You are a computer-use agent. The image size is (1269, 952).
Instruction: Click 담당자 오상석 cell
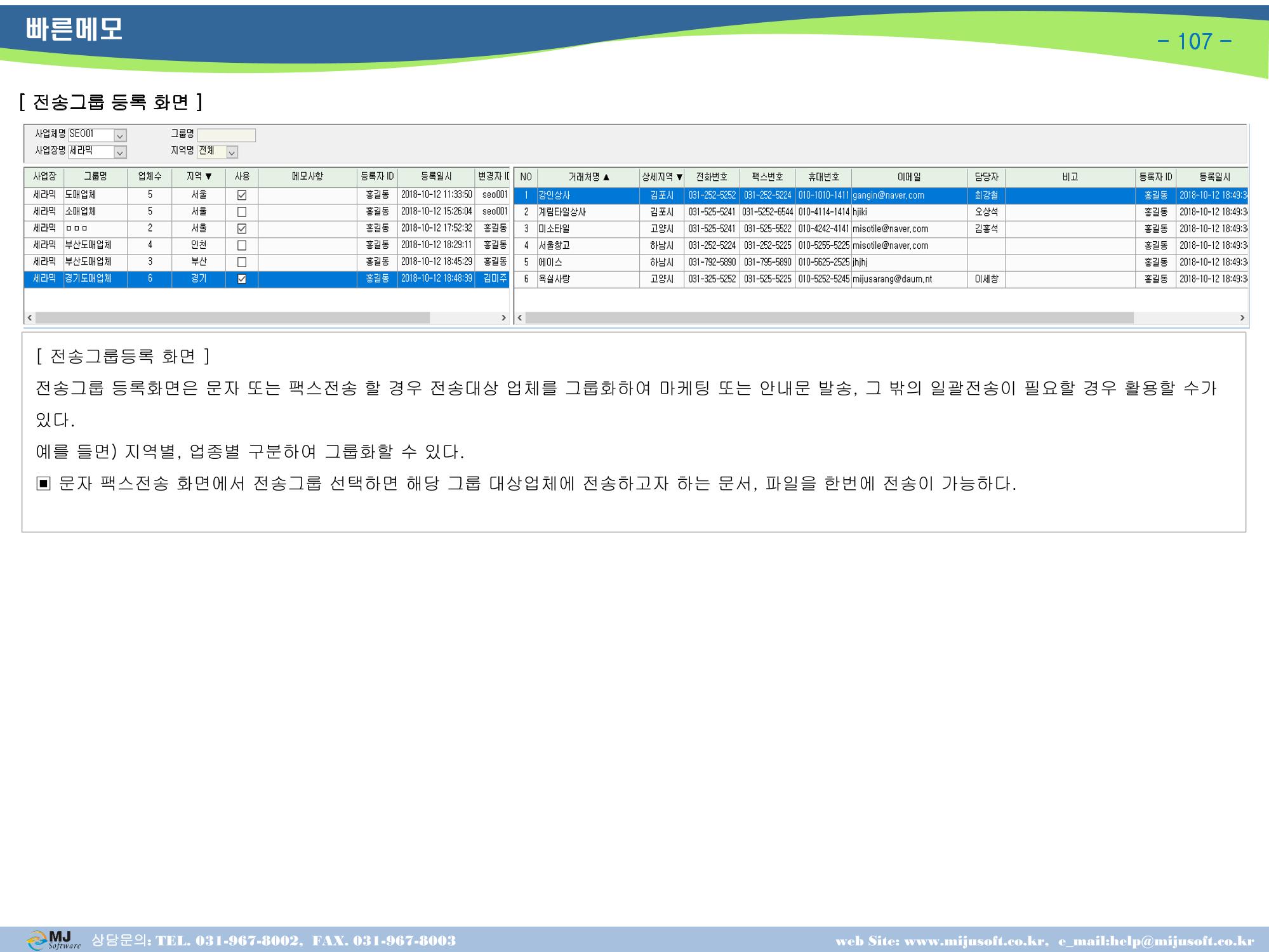tap(987, 212)
